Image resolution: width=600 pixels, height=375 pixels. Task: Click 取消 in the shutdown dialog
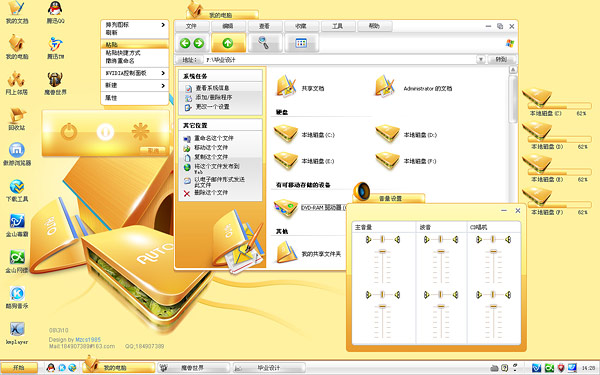coord(153,150)
